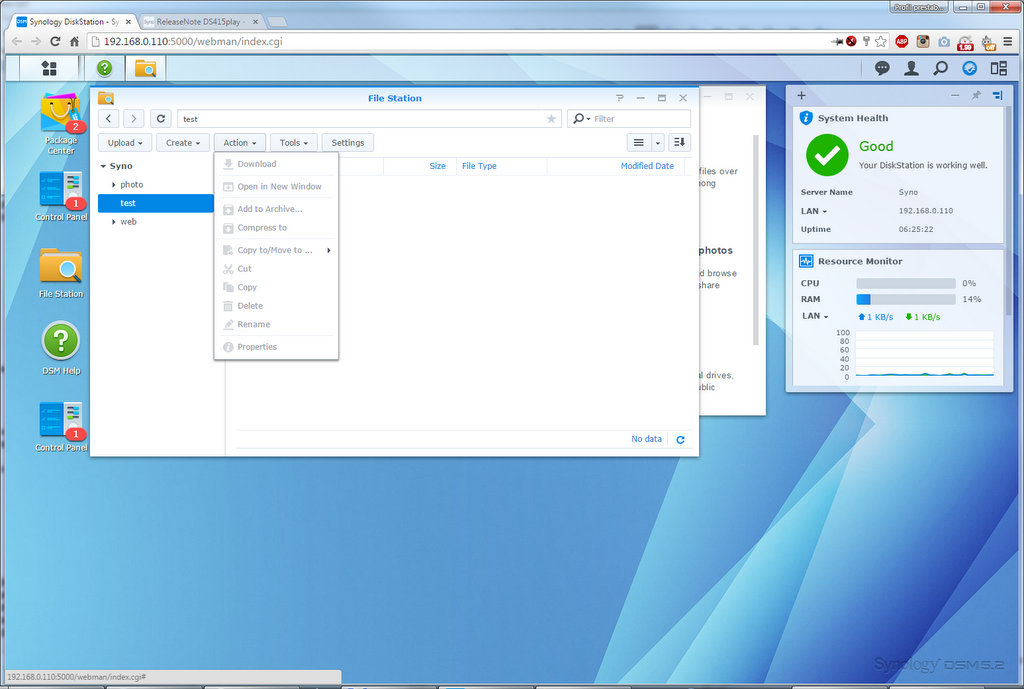
Task: Add a widget with the plus icon
Action: [801, 95]
